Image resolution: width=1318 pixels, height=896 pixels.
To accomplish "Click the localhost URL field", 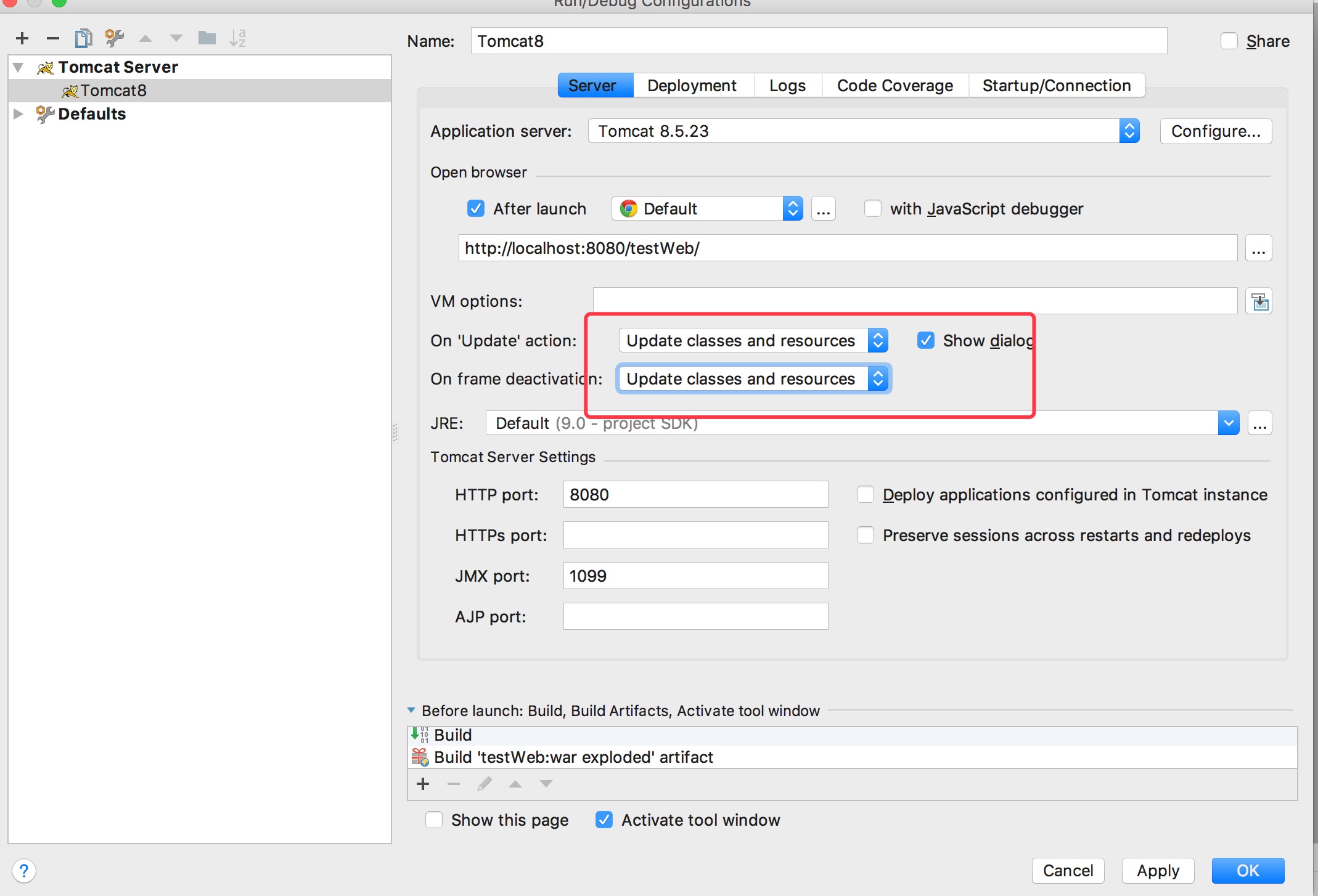I will [848, 248].
